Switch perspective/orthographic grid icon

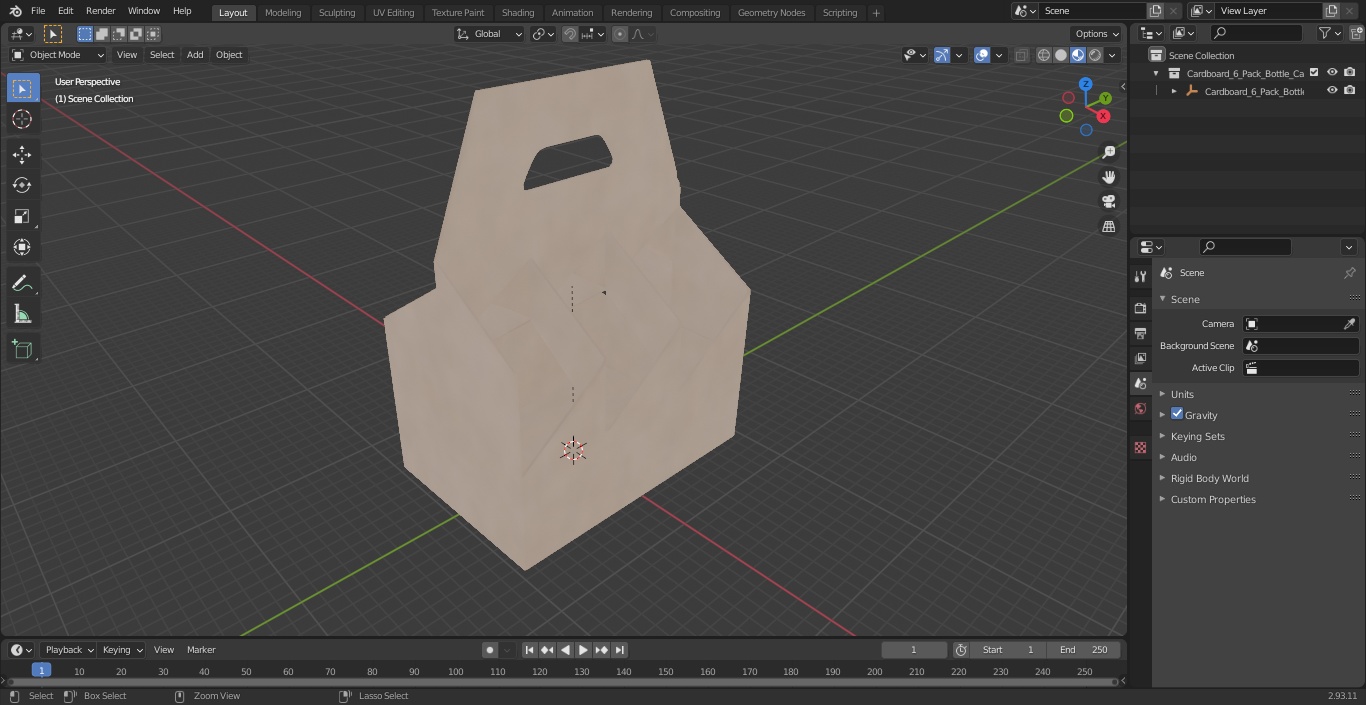pyautogui.click(x=1108, y=227)
